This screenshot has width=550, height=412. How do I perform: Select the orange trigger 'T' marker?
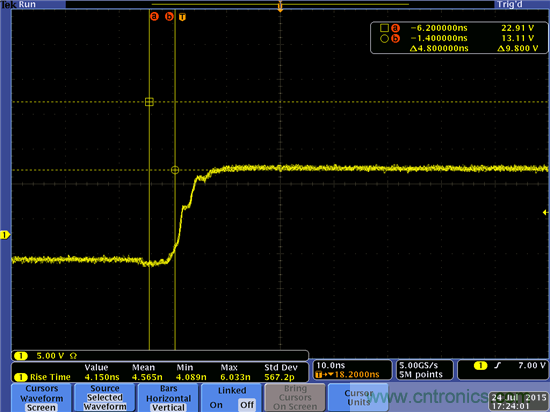click(x=182, y=17)
